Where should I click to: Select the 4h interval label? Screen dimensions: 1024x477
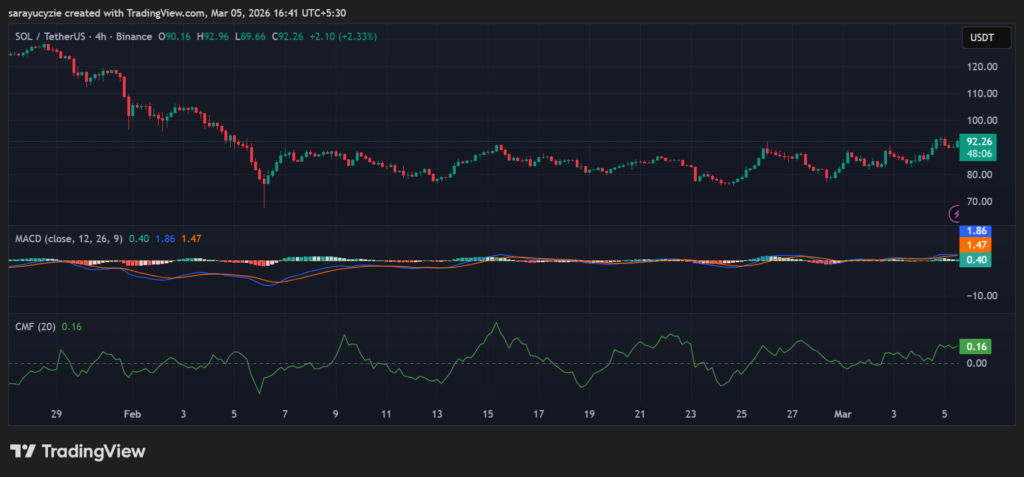pos(112,36)
